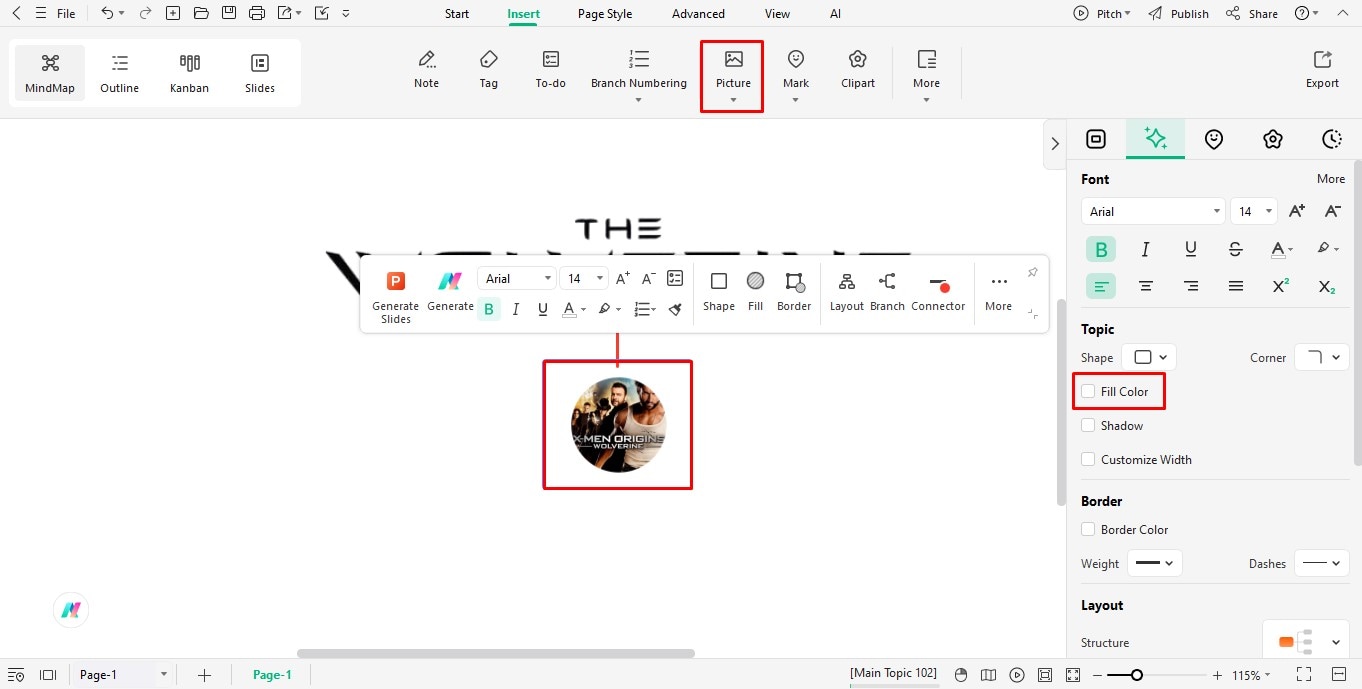Click the Redo arrow icon
Viewport: 1362px width, 689px height.
146,13
